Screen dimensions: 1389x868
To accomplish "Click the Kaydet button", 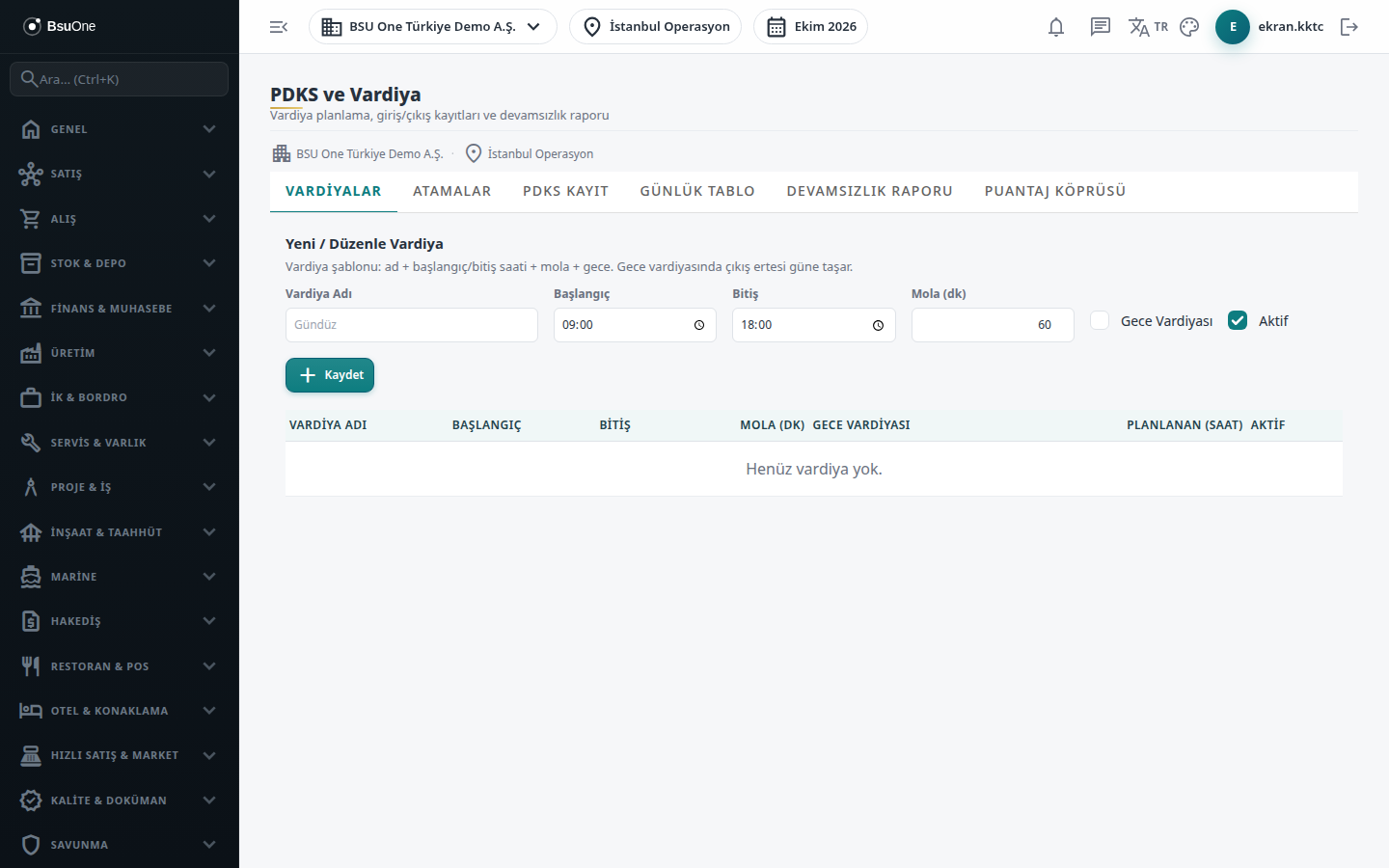I will click(330, 375).
